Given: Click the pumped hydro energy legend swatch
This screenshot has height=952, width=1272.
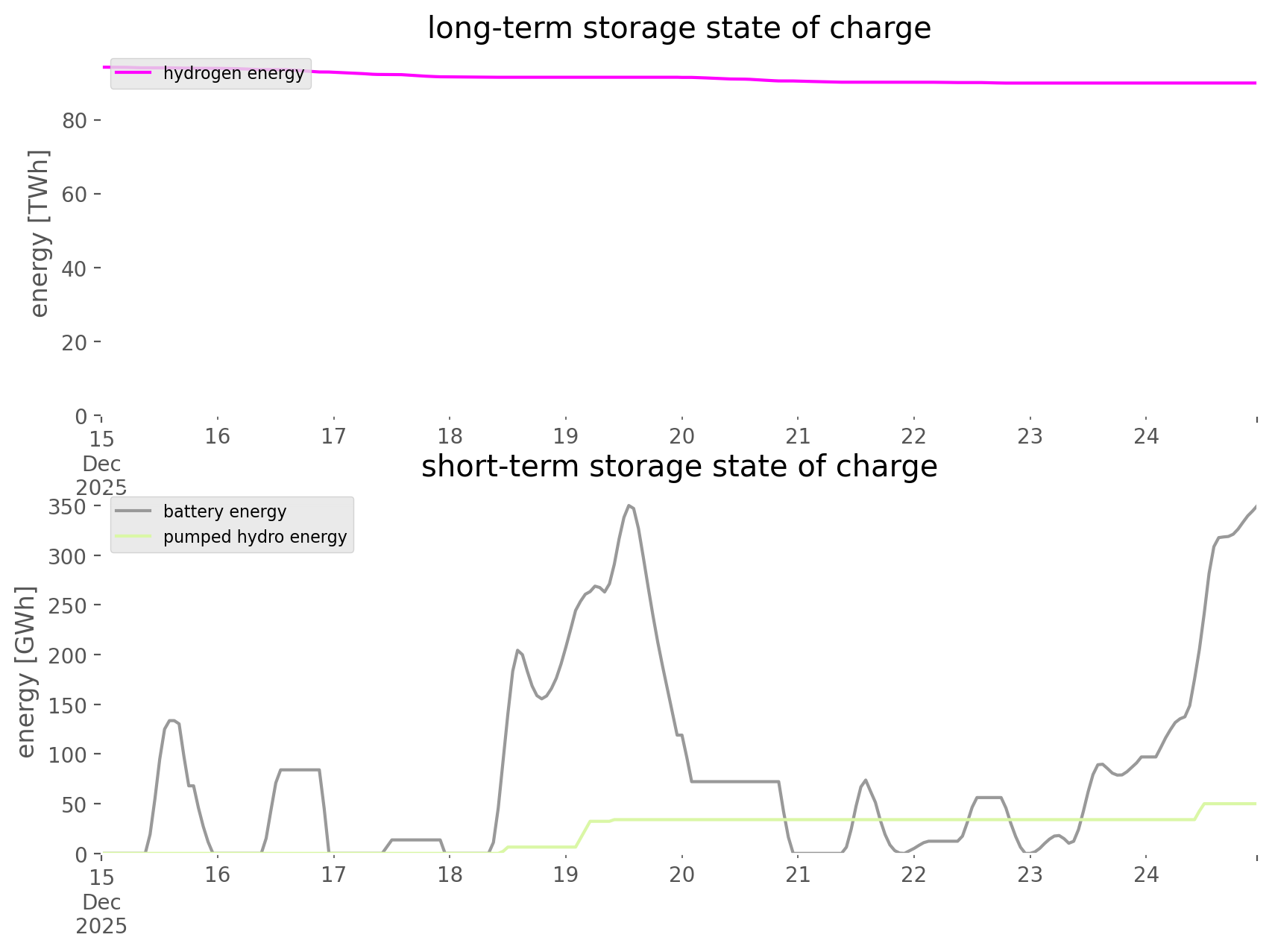Looking at the screenshot, I should pos(133,537).
